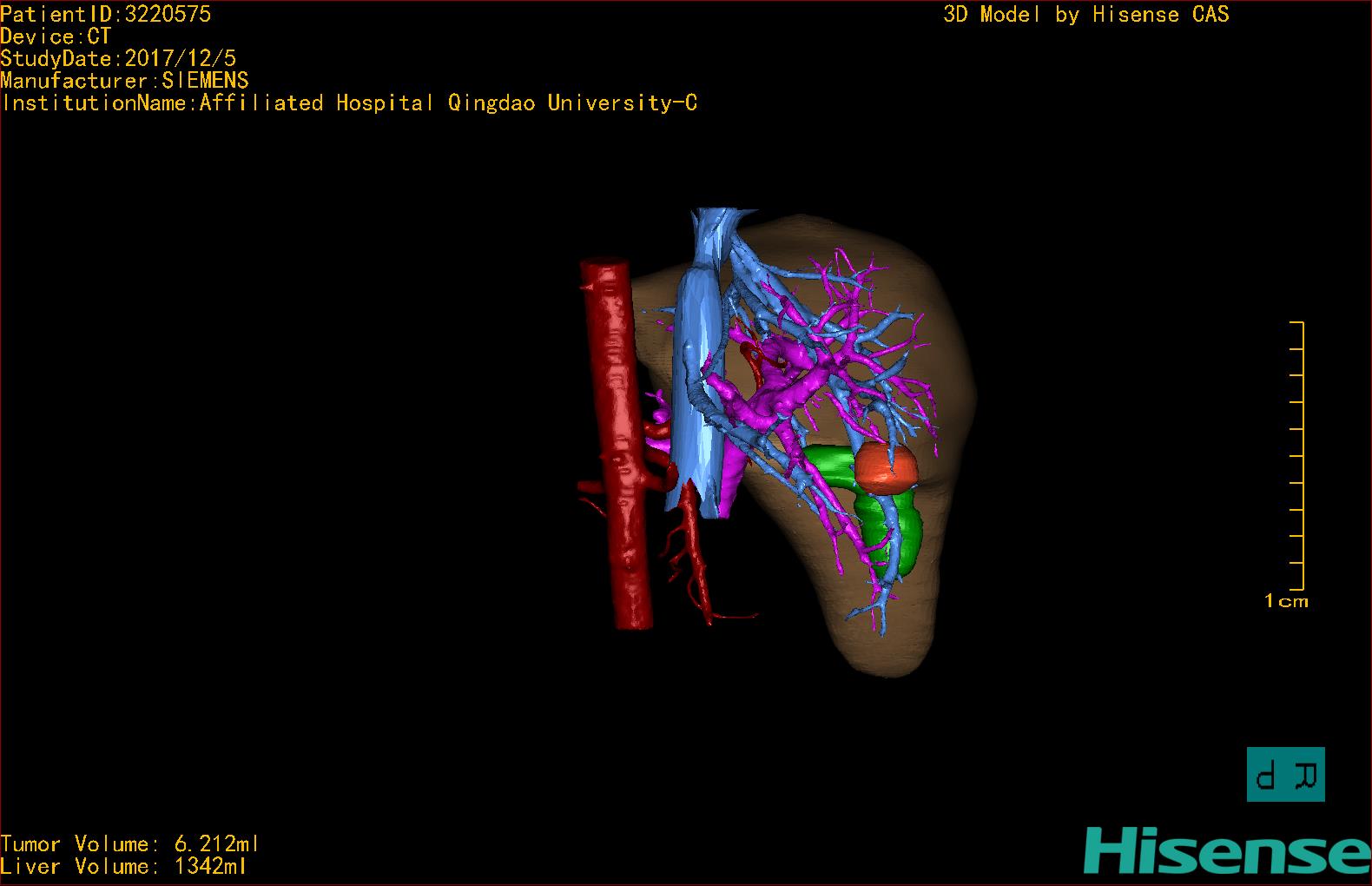Viewport: 1372px width, 886px height.
Task: Click the '3D Model by Hisense CAS' title
Action: [x=1085, y=14]
